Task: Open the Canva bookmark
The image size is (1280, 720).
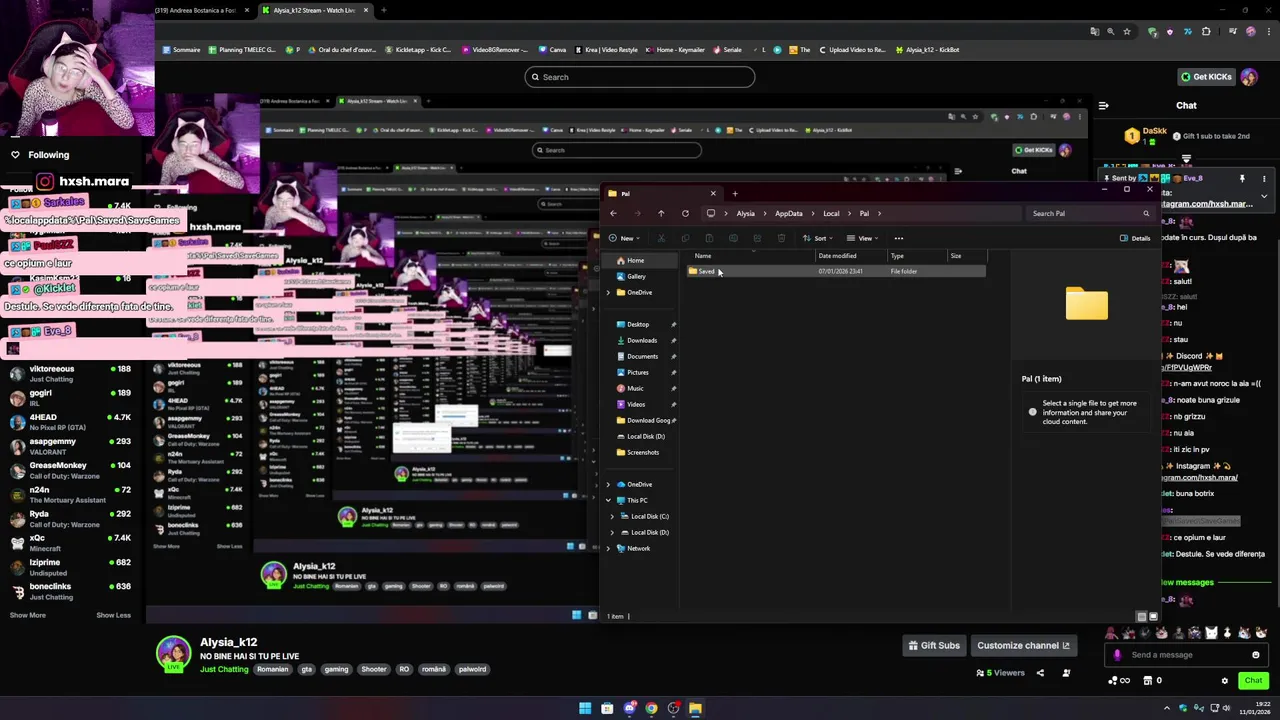Action: [552, 49]
